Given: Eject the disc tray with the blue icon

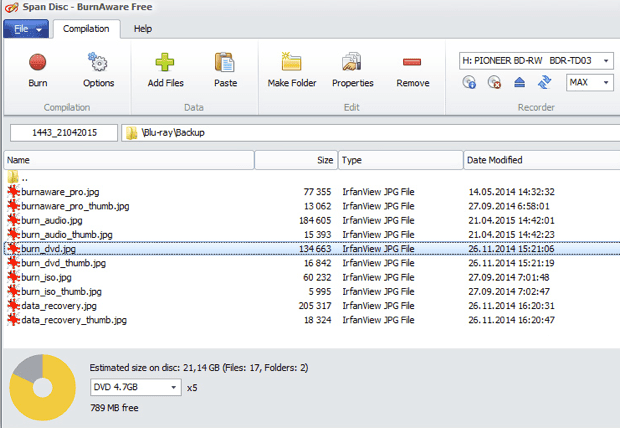Looking at the screenshot, I should coord(519,82).
